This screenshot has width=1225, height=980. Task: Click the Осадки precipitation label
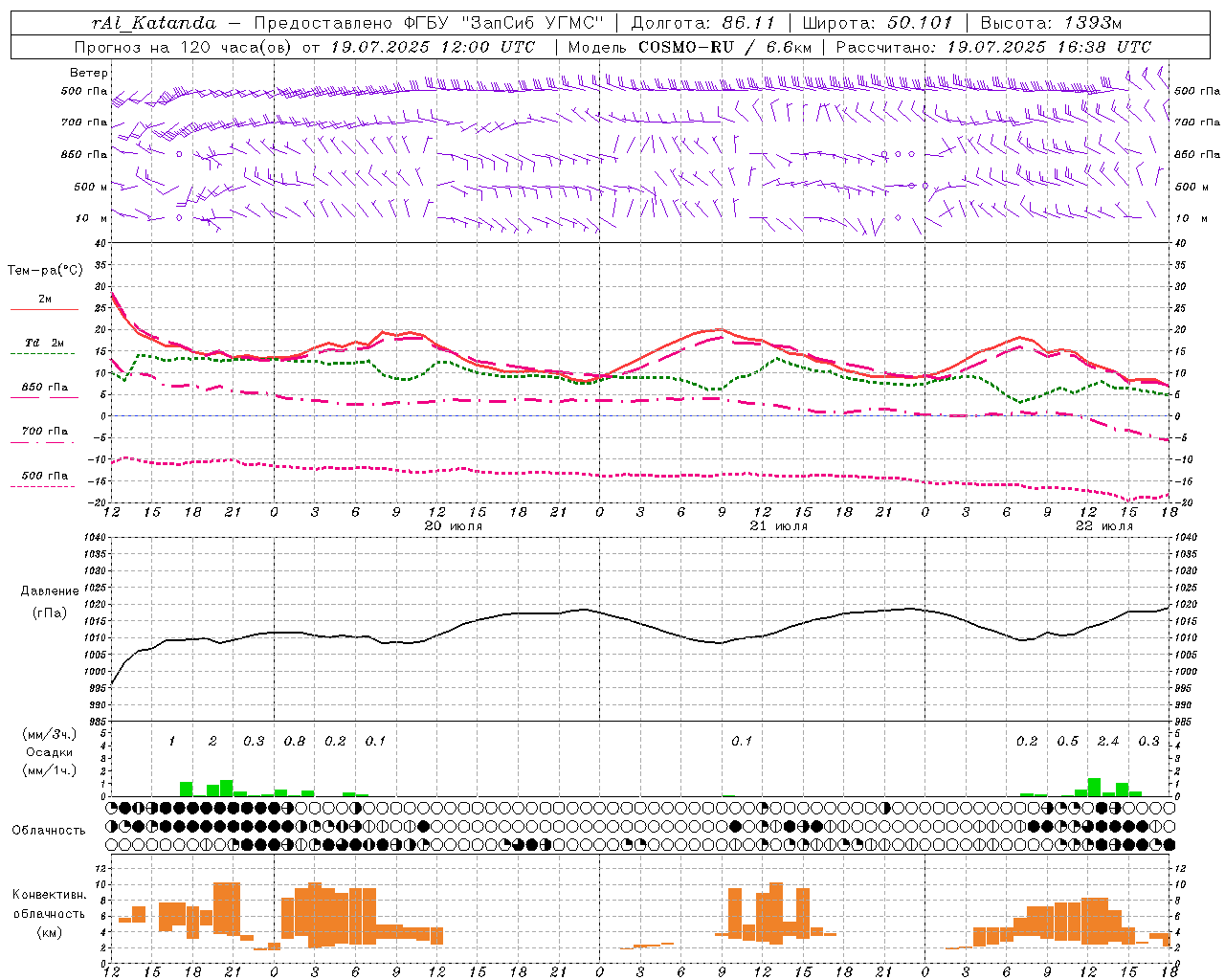49,752
